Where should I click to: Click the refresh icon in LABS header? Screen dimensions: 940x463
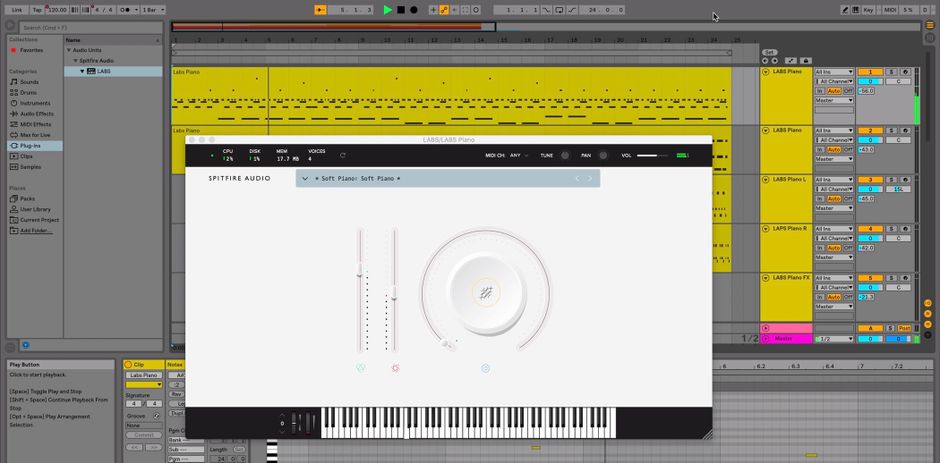click(x=343, y=155)
